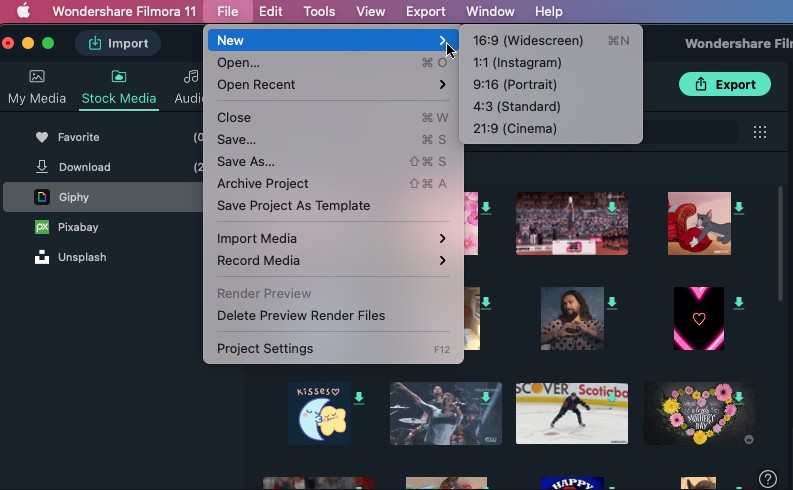Select the kisses moon GIF thumbnail

pyautogui.click(x=320, y=414)
